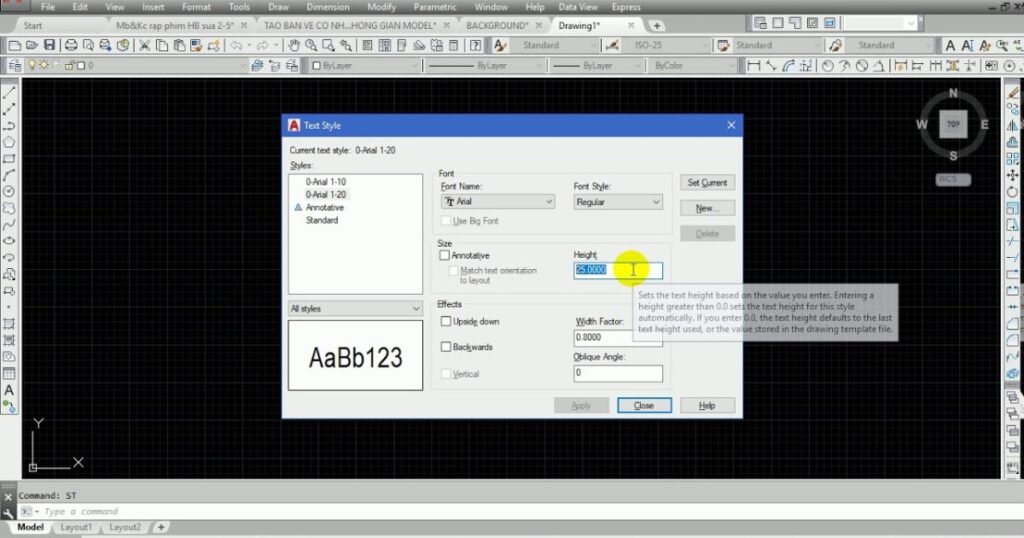This screenshot has width=1024, height=538.
Task: Open the All styles filter dropdown
Action: tap(355, 308)
